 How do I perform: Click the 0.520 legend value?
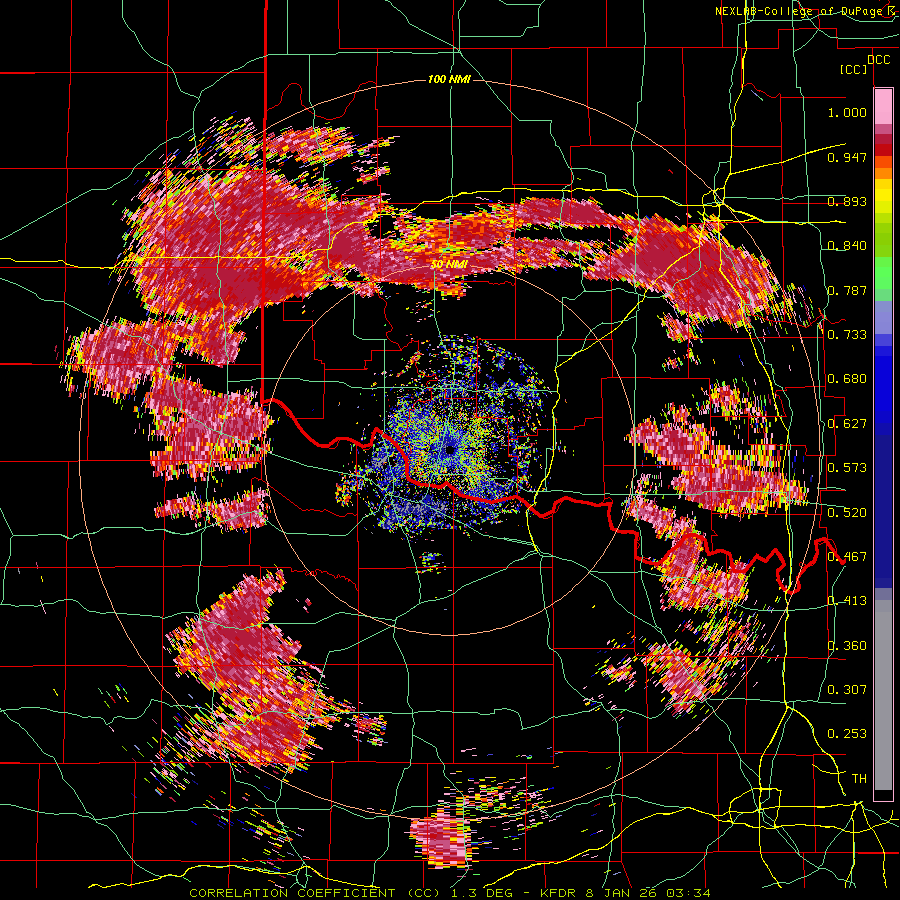tap(847, 513)
